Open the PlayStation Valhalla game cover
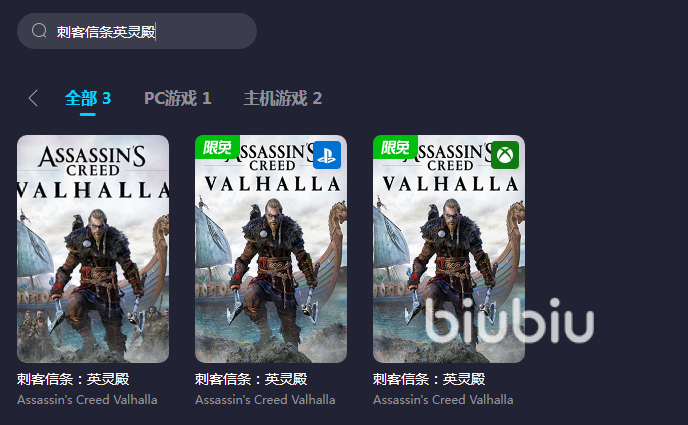The height and width of the screenshot is (425, 688). pyautogui.click(x=271, y=249)
